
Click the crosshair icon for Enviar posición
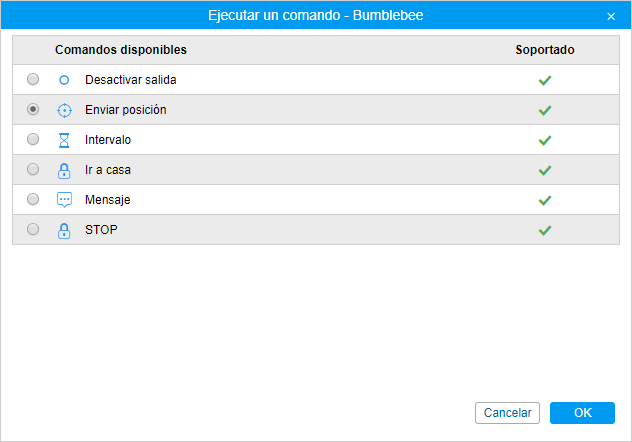pos(64,110)
